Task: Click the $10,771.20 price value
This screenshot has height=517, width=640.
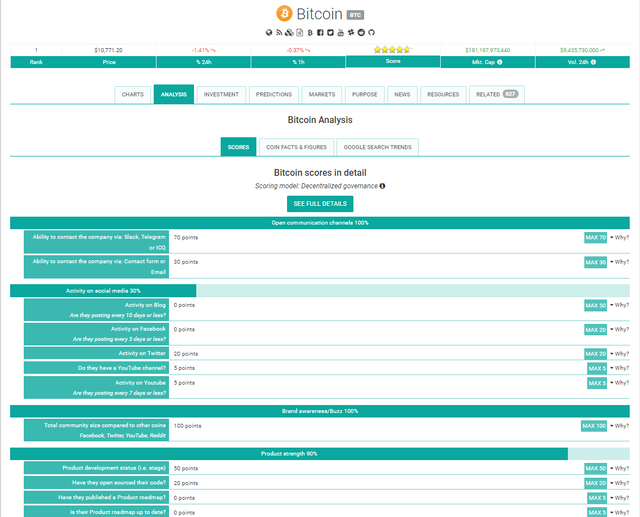Action: [x=109, y=50]
